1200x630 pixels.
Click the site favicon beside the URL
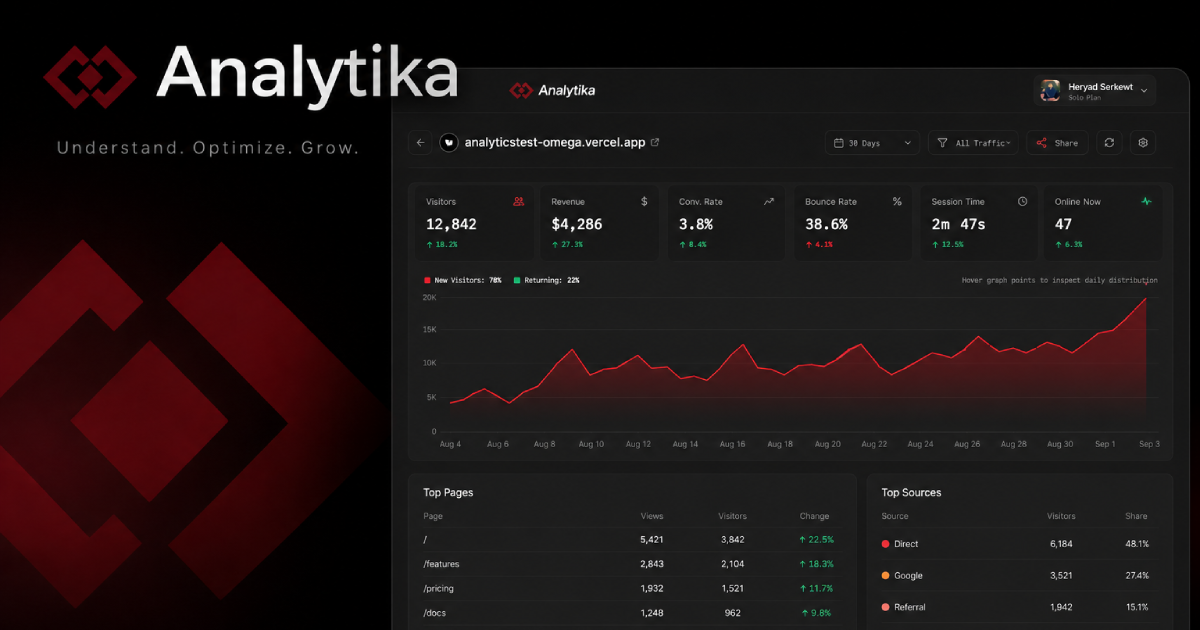(449, 143)
